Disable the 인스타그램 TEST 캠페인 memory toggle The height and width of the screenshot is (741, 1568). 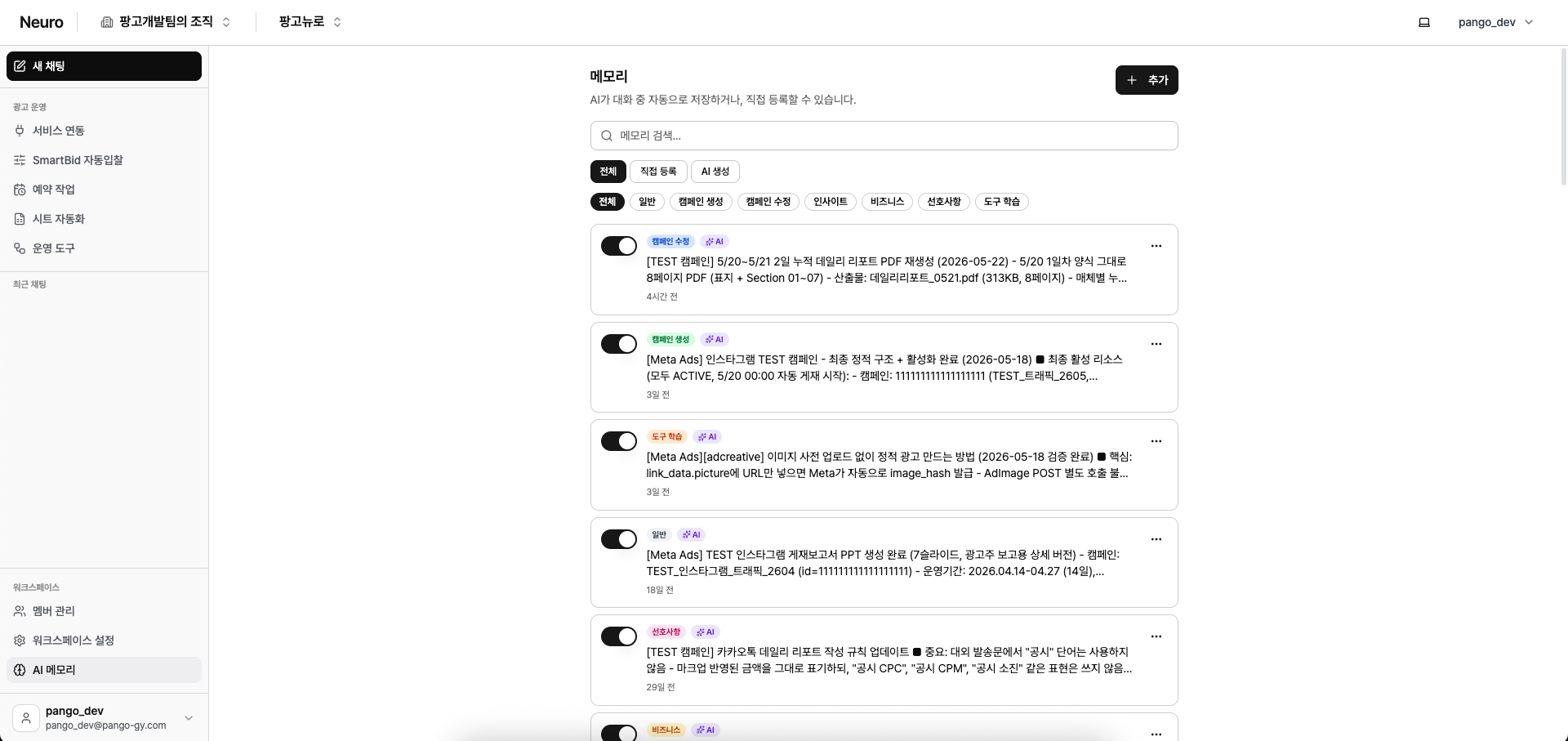(x=619, y=344)
